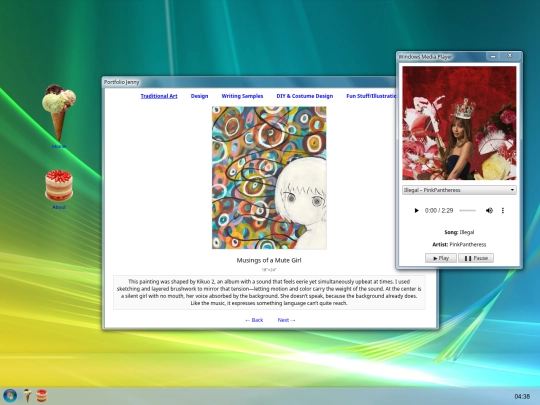Click the 04:38 taskbar clock
This screenshot has height=405, width=540.
(x=522, y=396)
